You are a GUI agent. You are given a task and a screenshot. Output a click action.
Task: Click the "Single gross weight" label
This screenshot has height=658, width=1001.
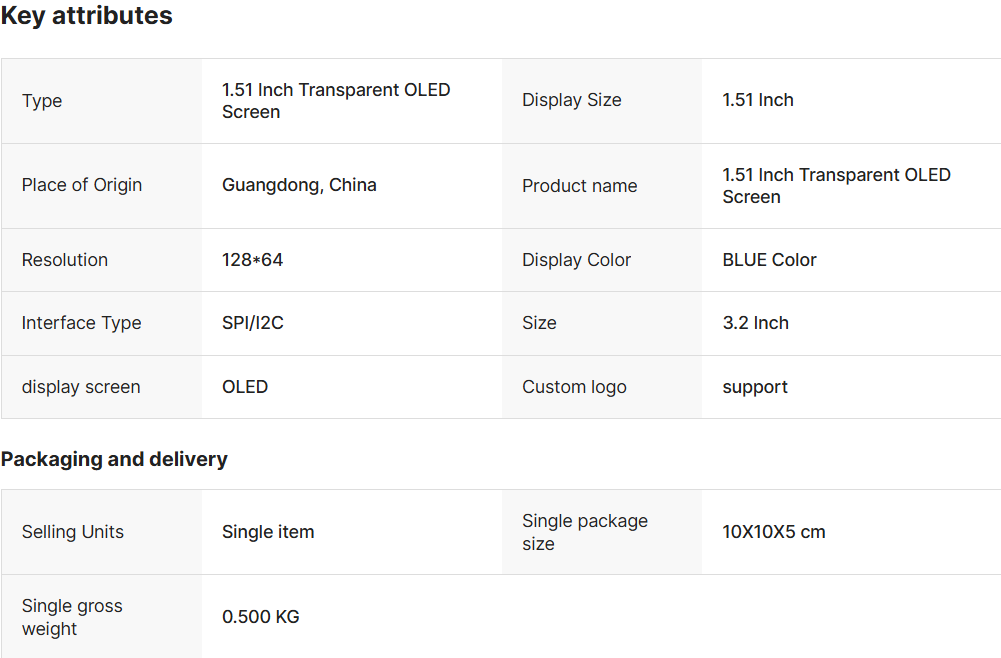72,617
